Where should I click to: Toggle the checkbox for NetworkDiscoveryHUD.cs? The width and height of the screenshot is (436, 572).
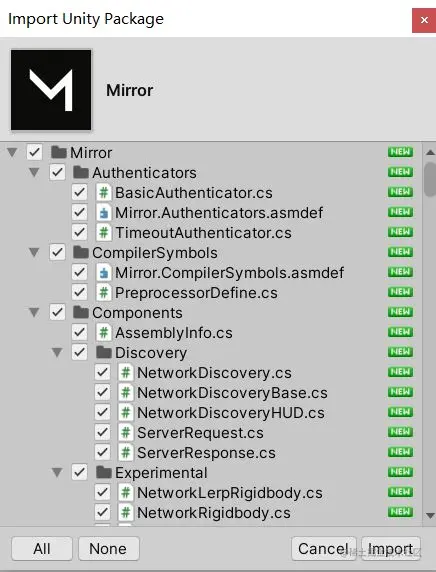pyautogui.click(x=102, y=413)
